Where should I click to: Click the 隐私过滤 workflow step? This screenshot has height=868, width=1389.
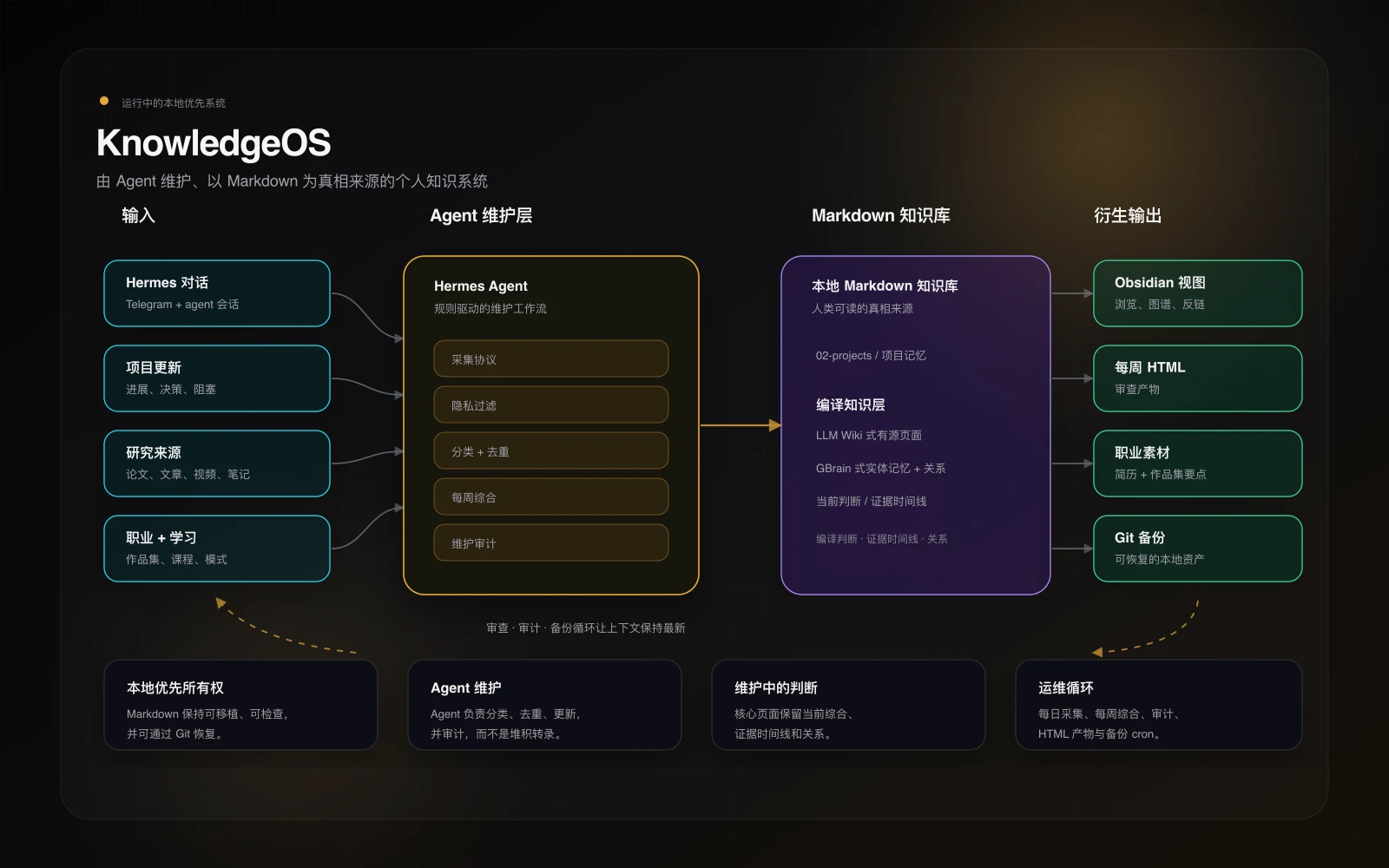pos(551,404)
